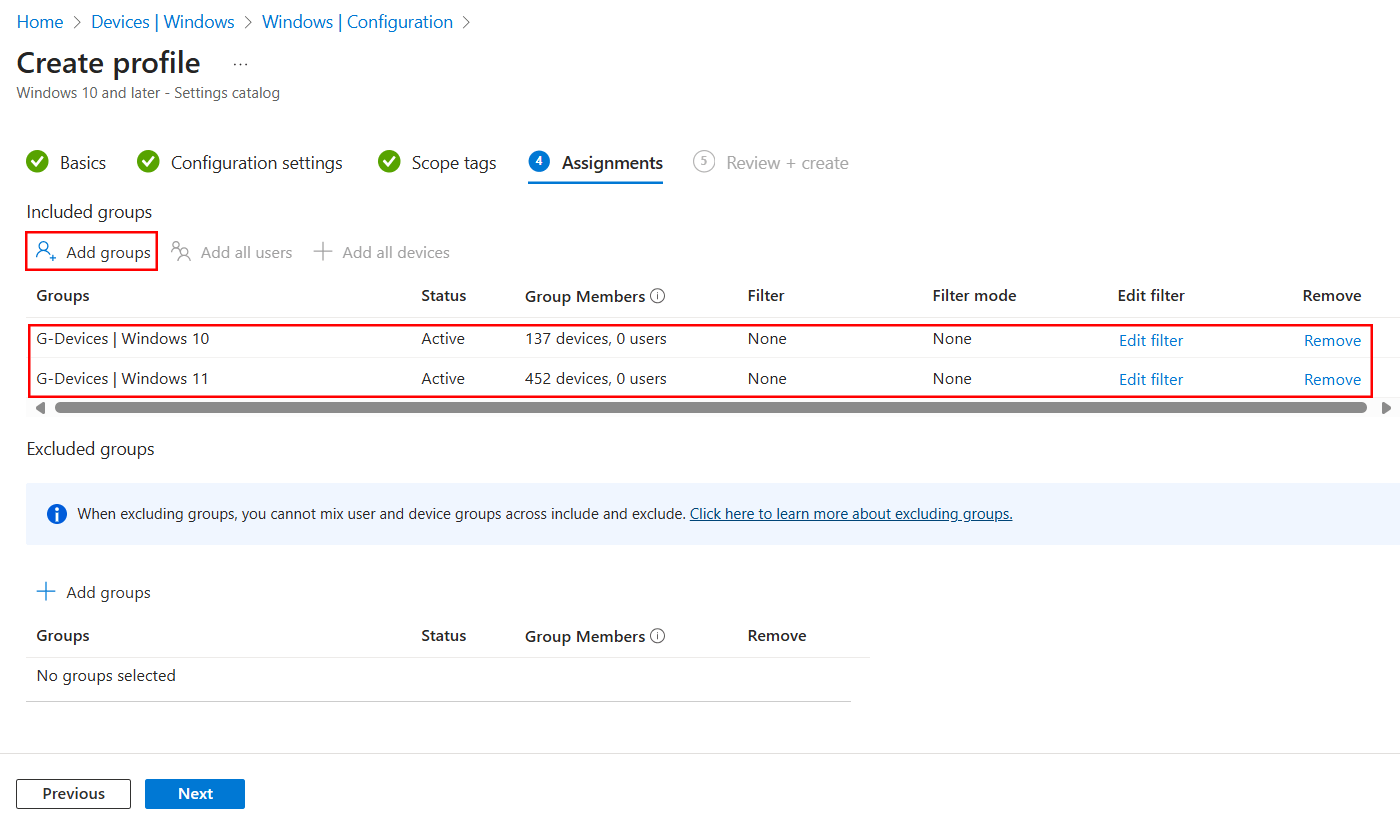This screenshot has width=1400, height=813.
Task: Click Add all users label
Action: point(246,252)
